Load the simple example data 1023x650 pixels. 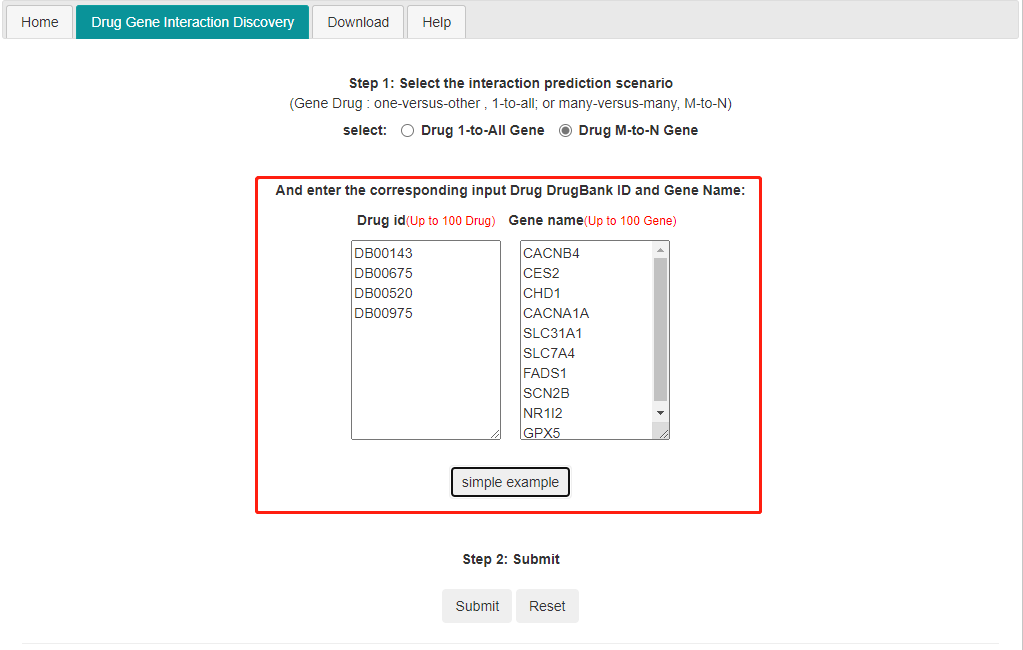tap(510, 482)
